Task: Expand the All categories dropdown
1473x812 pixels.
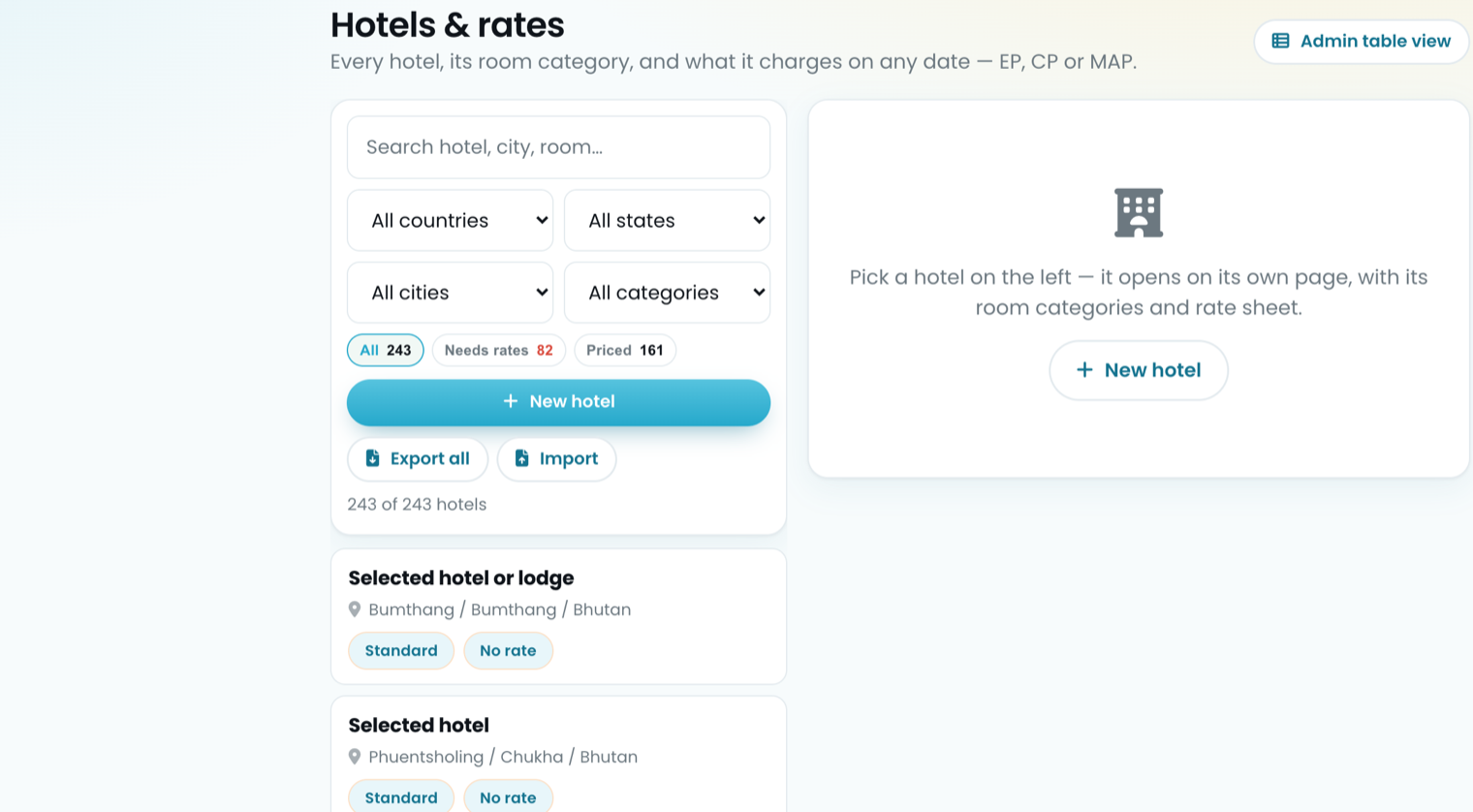Action: click(668, 293)
